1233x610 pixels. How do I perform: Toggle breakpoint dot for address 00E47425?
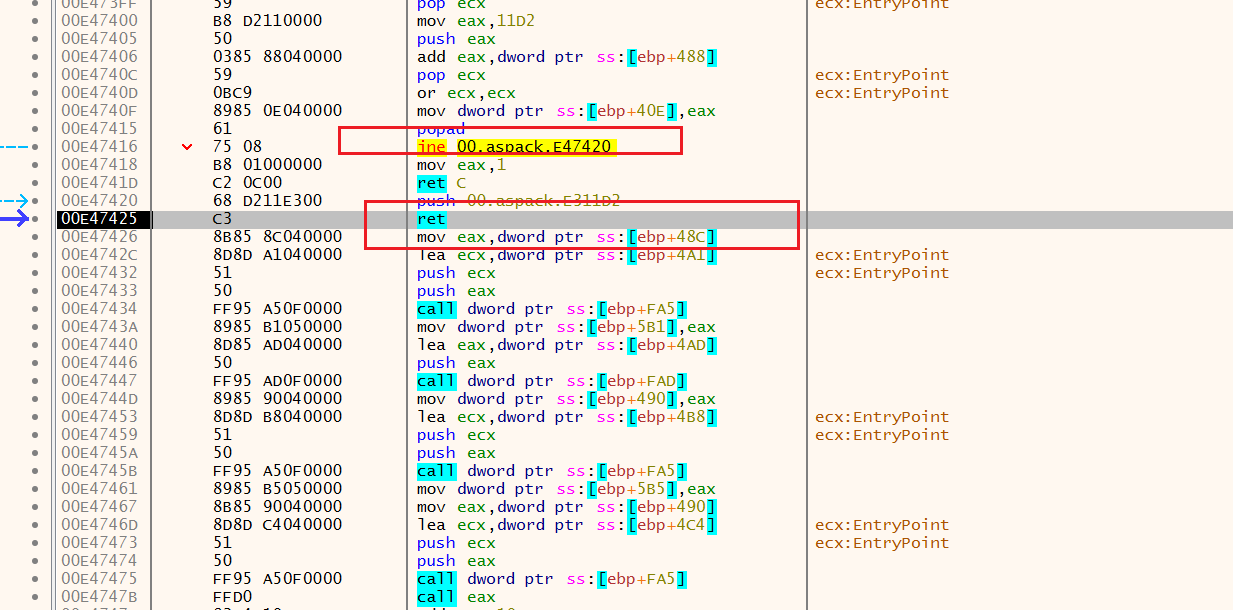point(37,219)
